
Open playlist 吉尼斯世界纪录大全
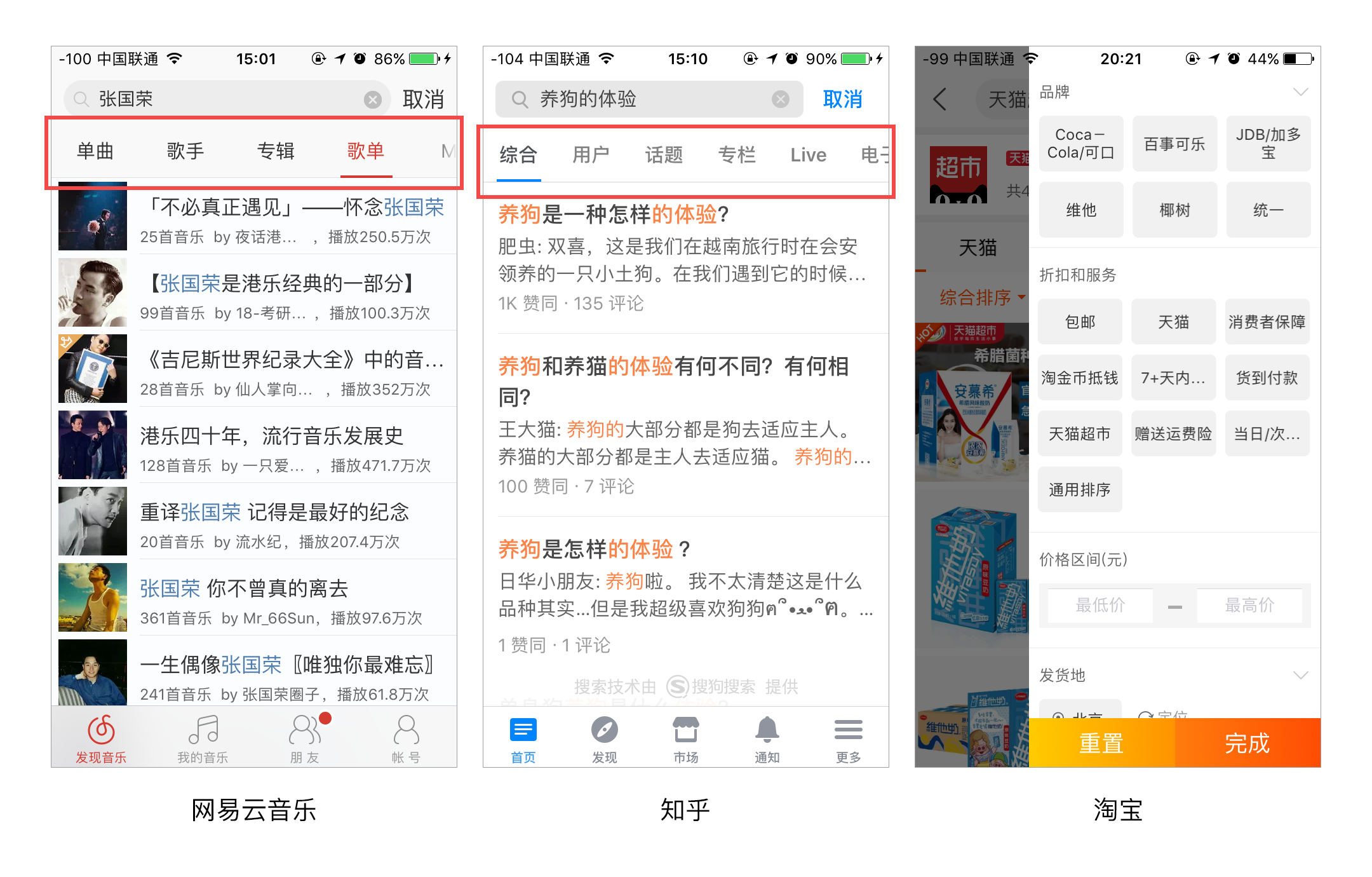tap(254, 369)
